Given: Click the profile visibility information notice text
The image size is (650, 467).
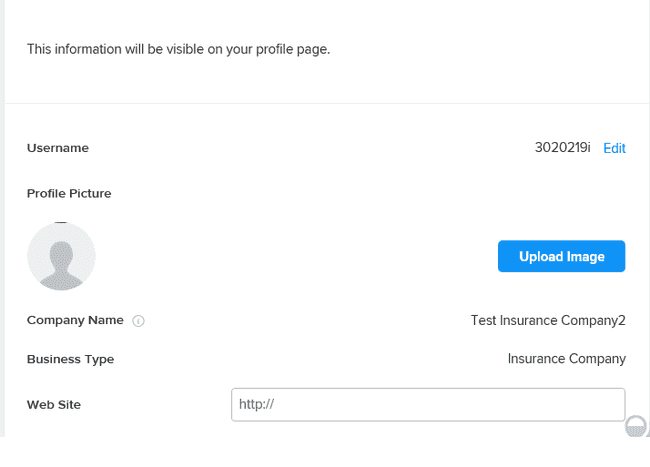Looking at the screenshot, I should 178,49.
